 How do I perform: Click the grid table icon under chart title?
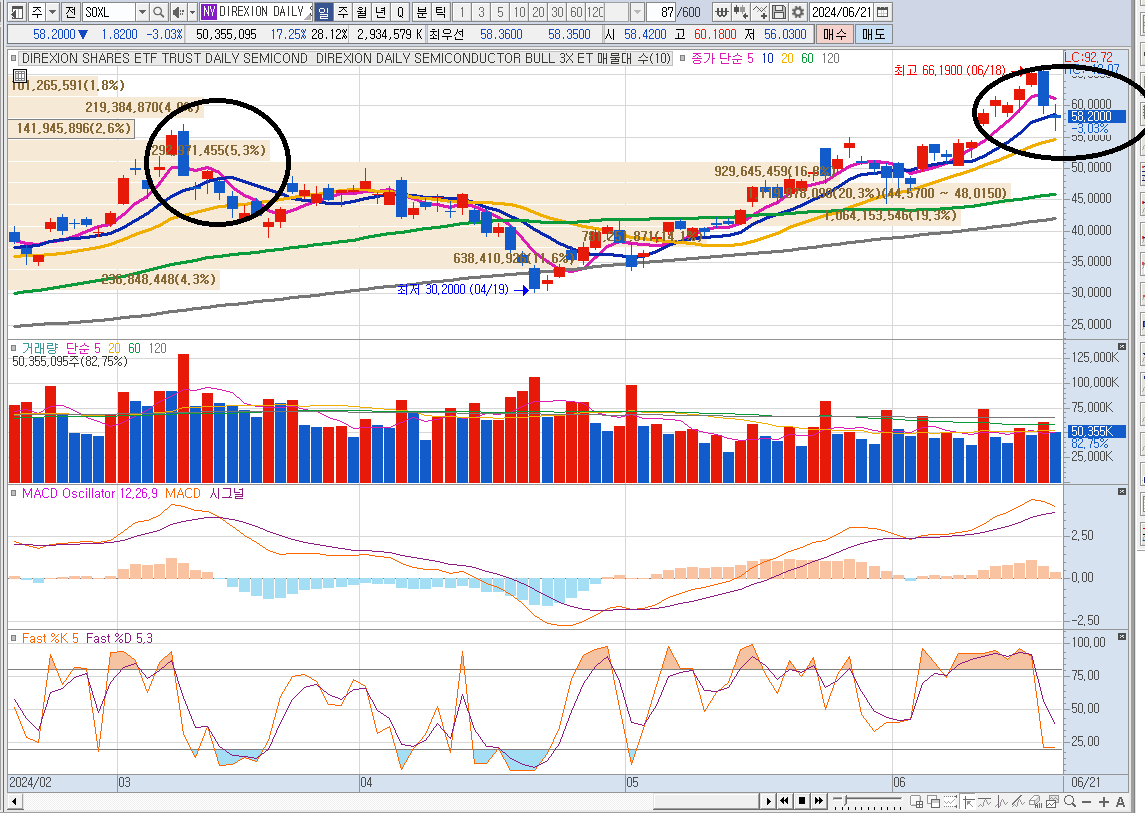click(x=20, y=75)
